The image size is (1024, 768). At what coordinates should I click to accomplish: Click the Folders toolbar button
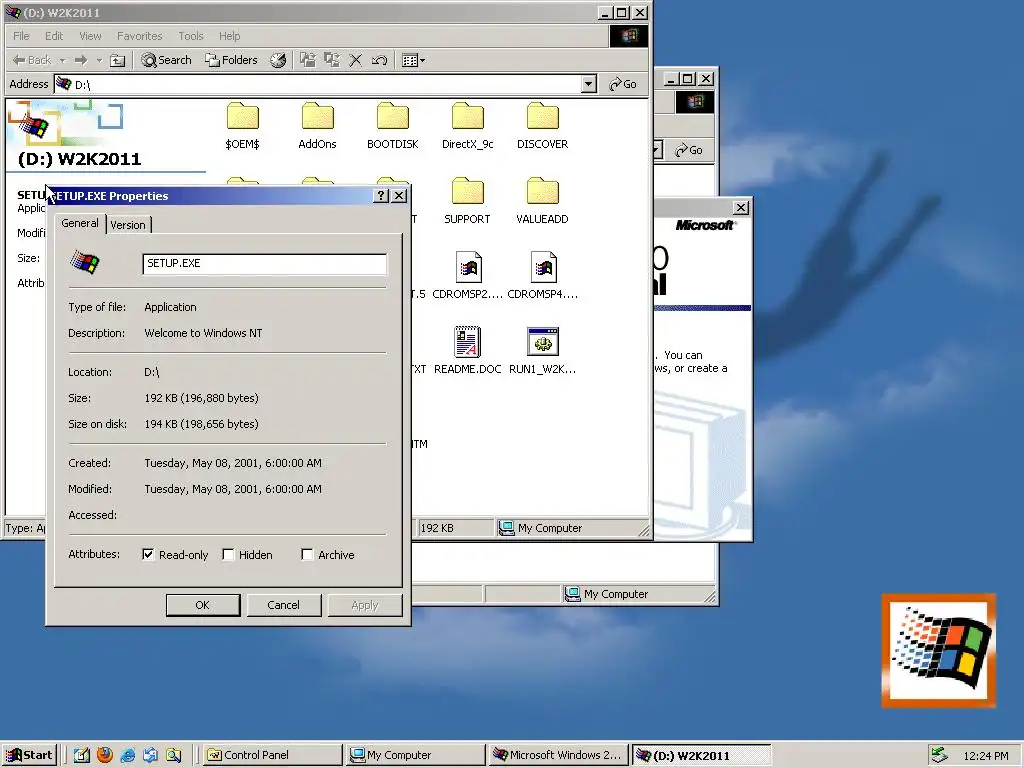click(231, 61)
